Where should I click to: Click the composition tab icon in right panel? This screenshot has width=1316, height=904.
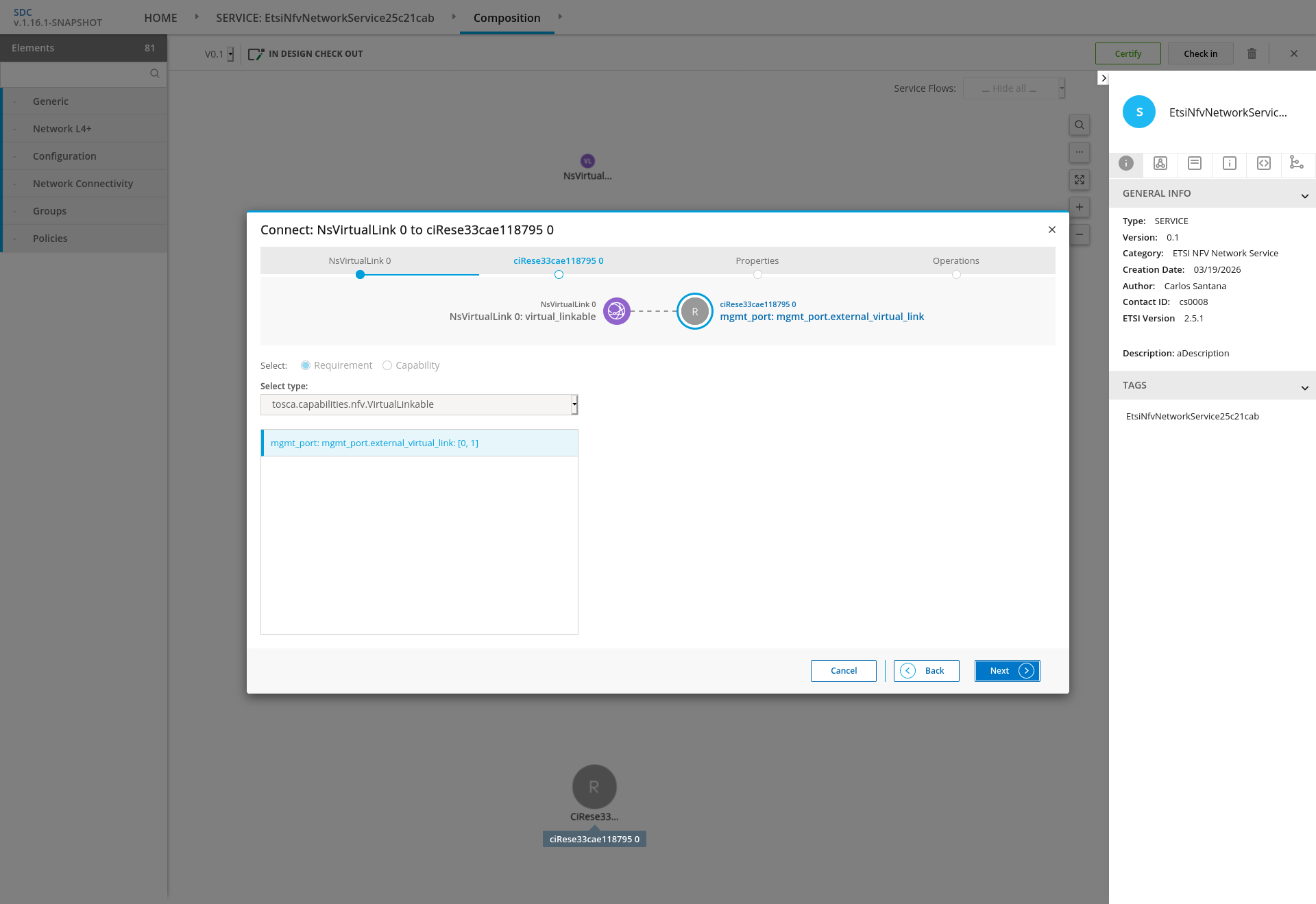[1160, 163]
